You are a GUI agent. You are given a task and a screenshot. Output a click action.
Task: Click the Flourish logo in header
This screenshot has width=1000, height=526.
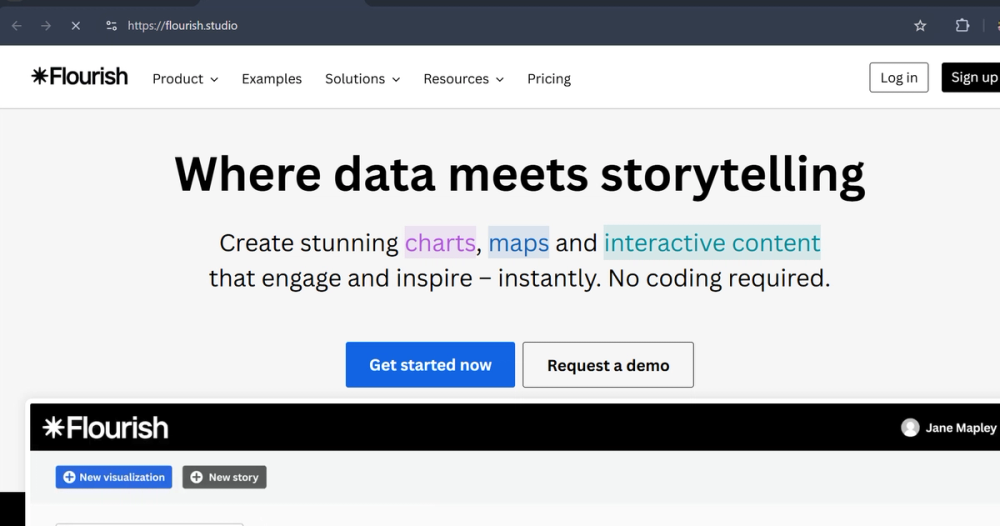click(80, 77)
